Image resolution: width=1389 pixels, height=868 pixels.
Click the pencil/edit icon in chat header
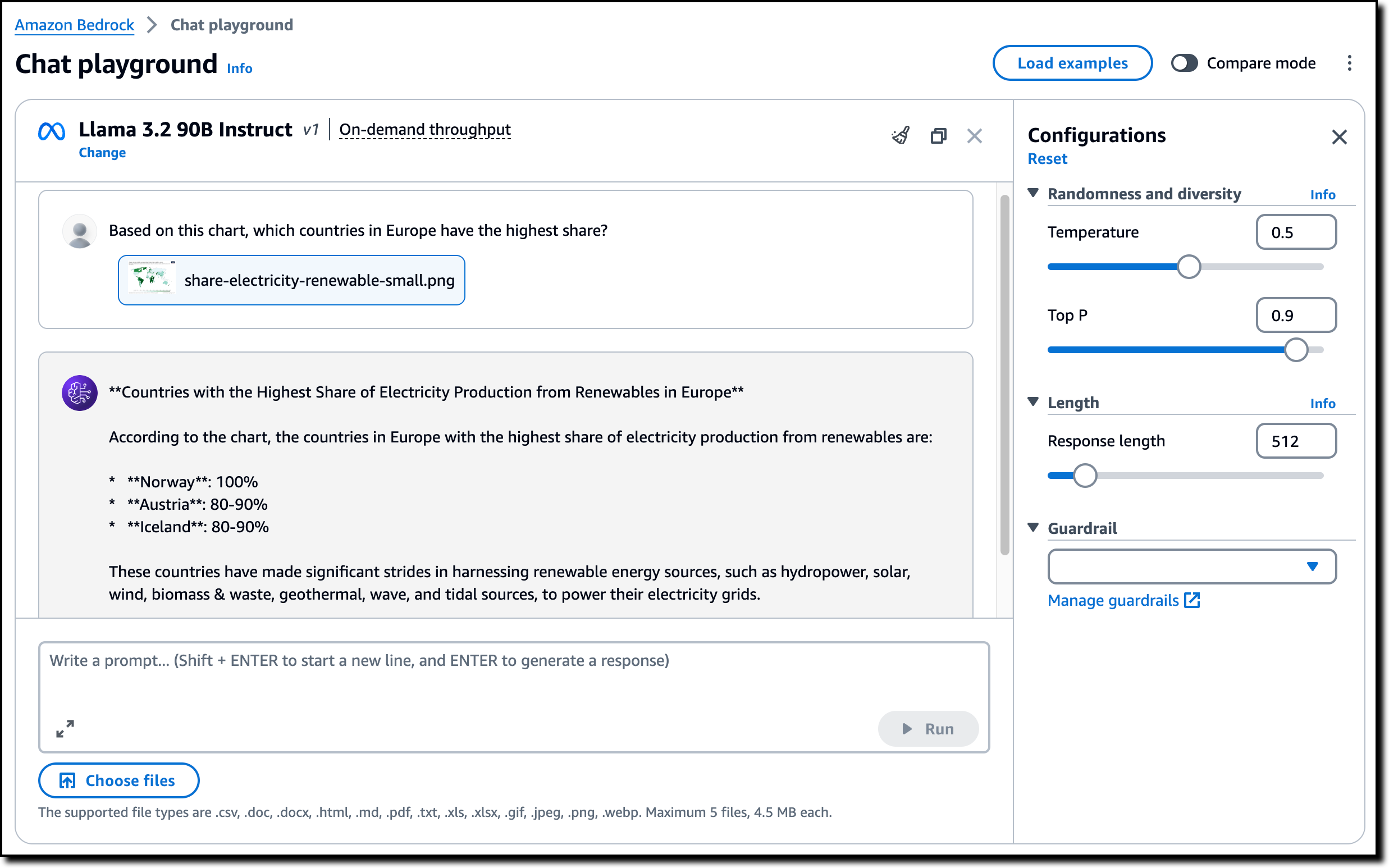click(x=899, y=135)
